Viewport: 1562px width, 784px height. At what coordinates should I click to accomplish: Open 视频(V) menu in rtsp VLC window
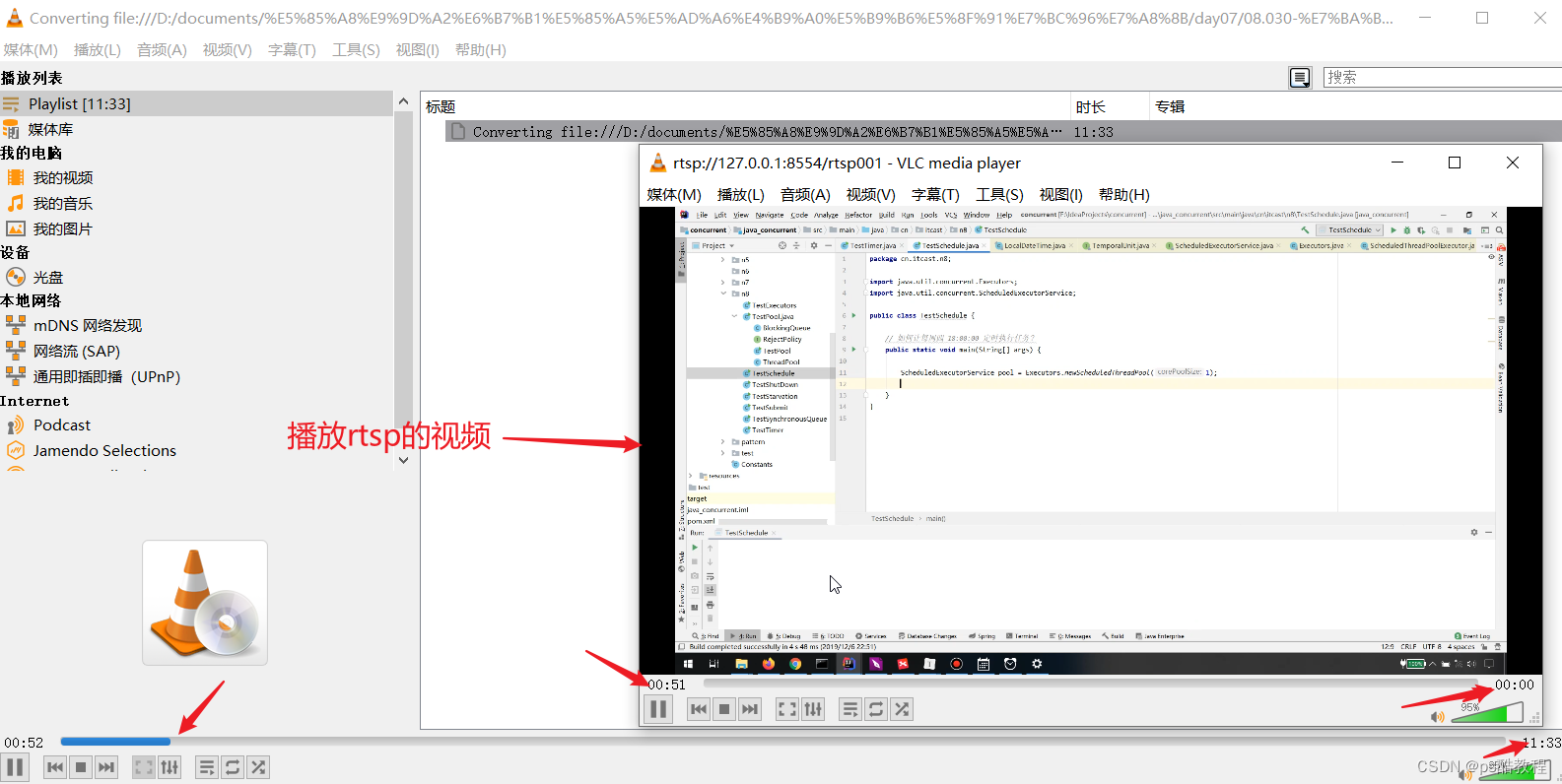pyautogui.click(x=871, y=195)
